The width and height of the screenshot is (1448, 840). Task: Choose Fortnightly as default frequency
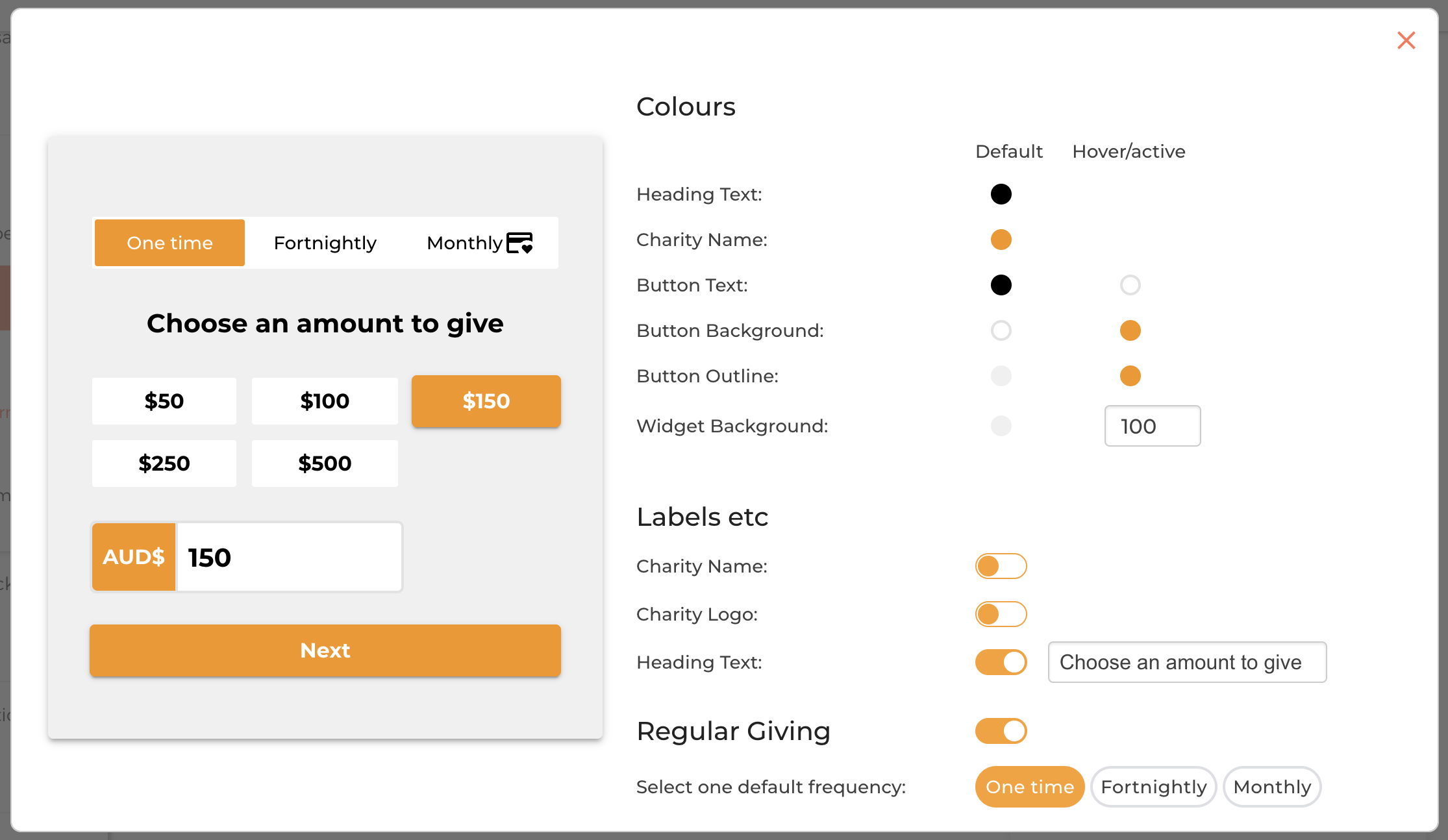[1153, 787]
